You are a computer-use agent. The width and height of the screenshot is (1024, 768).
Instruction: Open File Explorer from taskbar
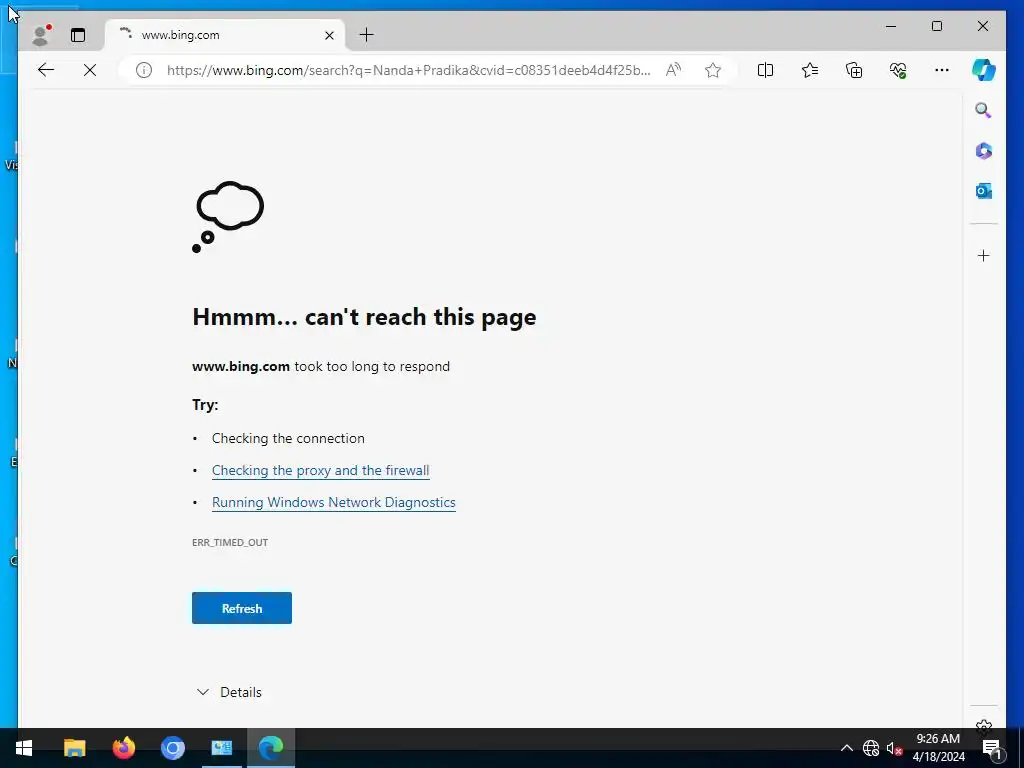click(x=74, y=748)
